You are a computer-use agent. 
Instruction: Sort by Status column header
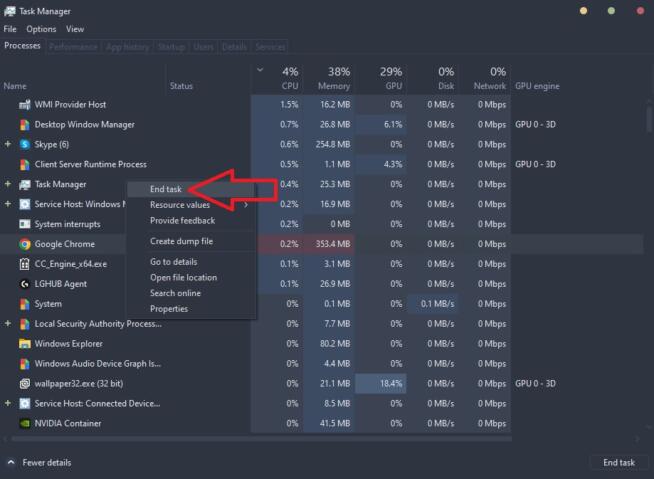[x=181, y=86]
